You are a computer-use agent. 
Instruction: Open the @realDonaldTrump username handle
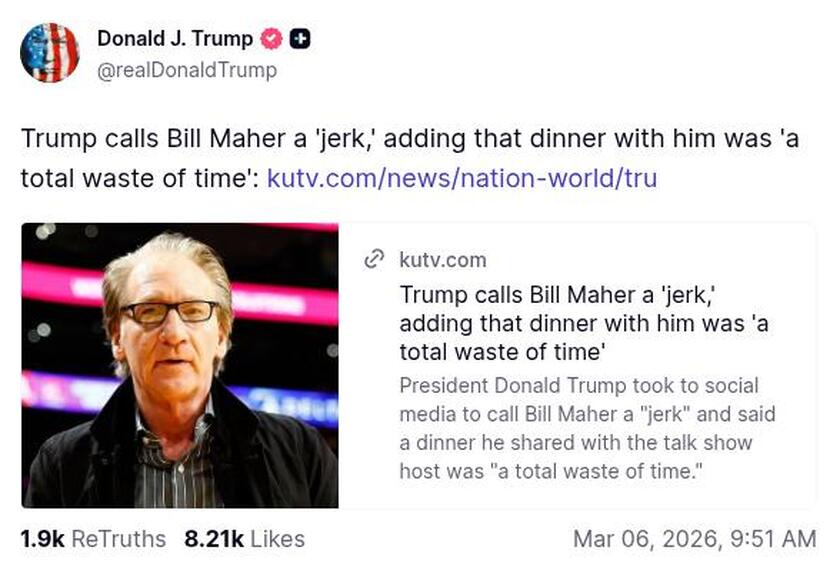click(183, 71)
